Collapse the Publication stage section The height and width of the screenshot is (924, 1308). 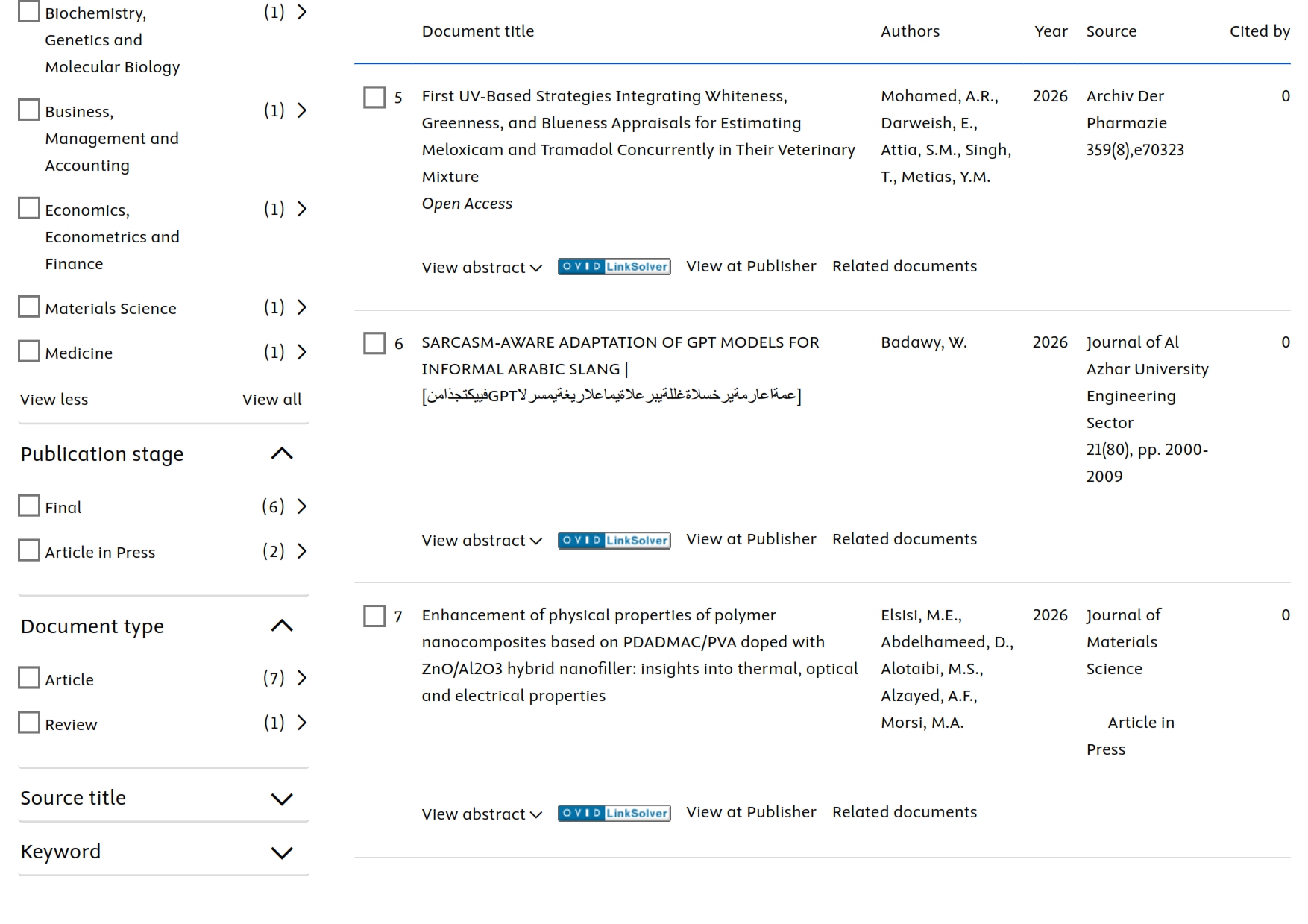pyautogui.click(x=282, y=453)
